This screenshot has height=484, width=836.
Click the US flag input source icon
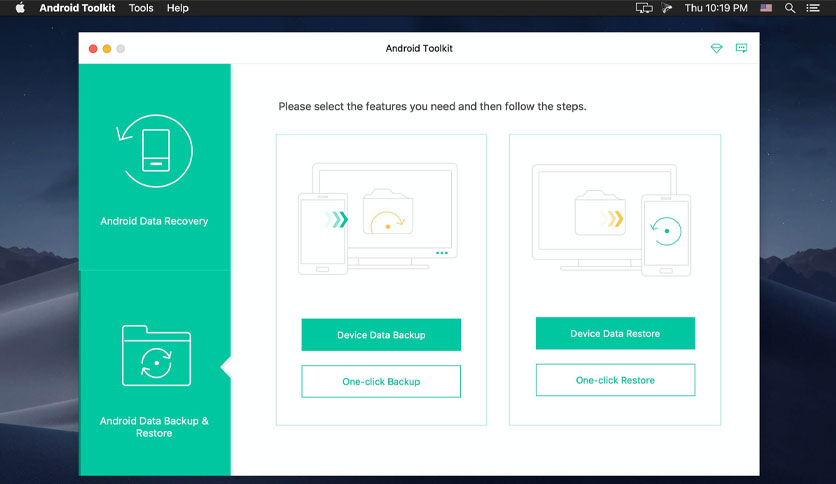pos(766,8)
